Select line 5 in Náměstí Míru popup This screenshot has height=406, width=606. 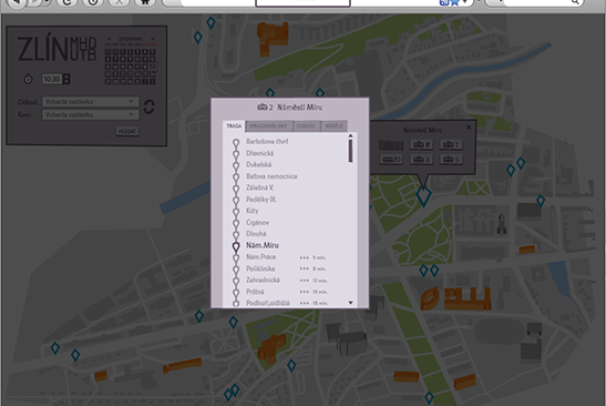(x=451, y=159)
